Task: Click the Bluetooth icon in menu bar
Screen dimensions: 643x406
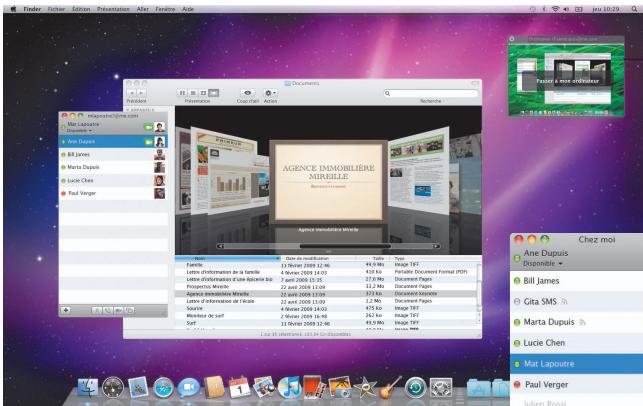Action: coord(544,9)
